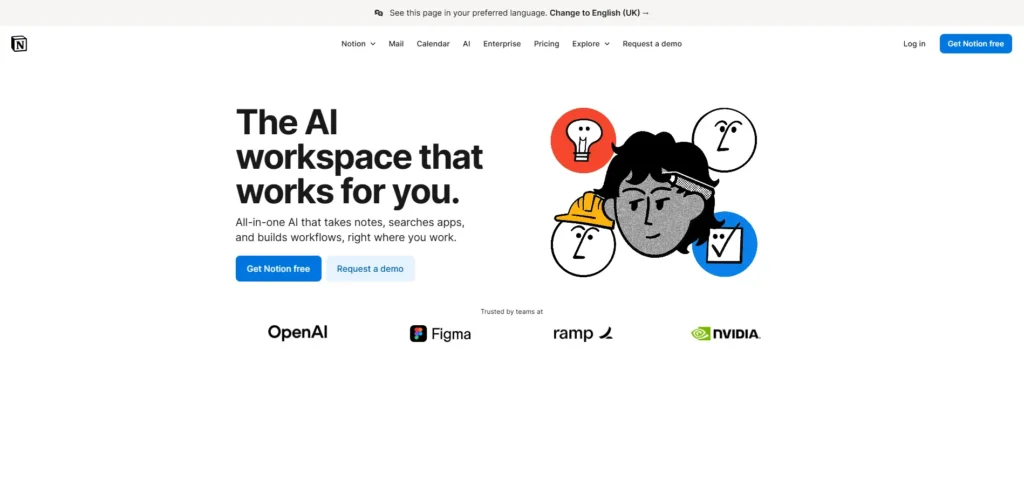Click the NVIDIA logo
1024x494 pixels.
(726, 334)
